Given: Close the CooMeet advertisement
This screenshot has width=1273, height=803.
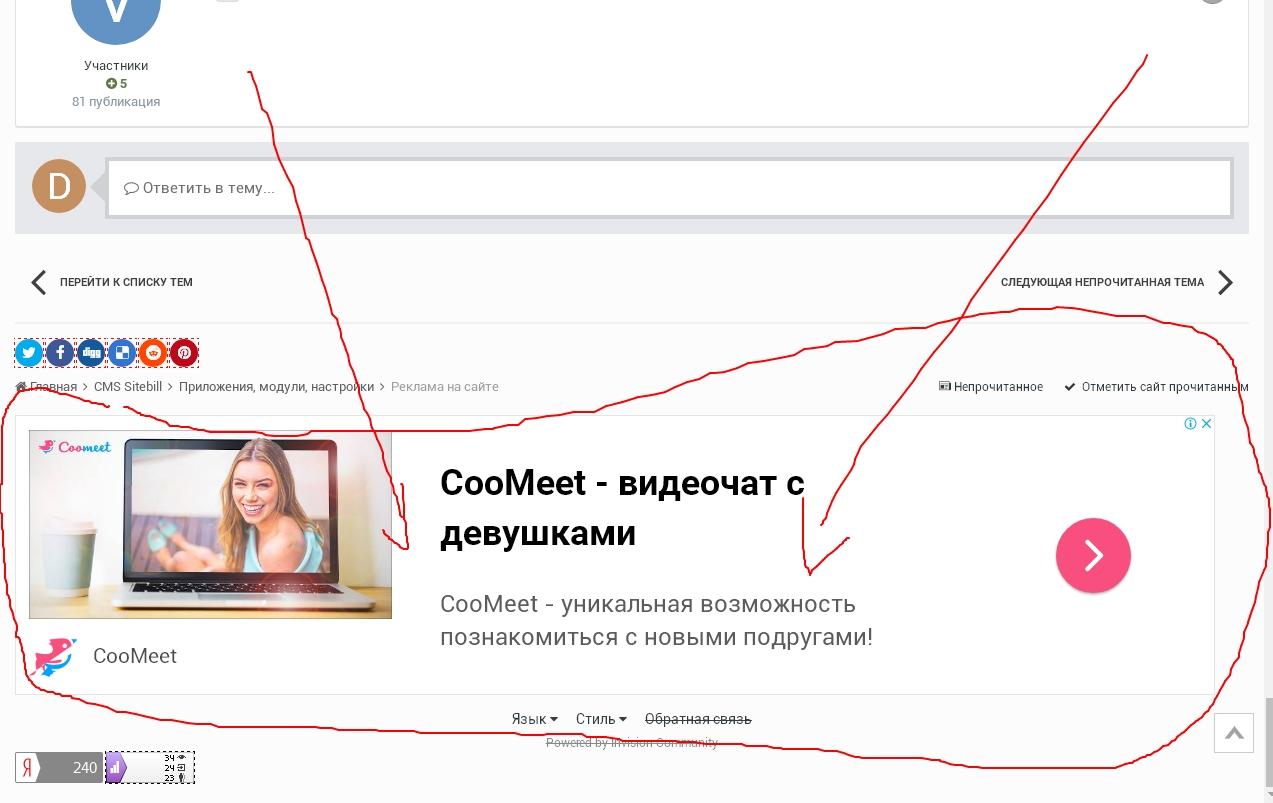Looking at the screenshot, I should click(1206, 424).
